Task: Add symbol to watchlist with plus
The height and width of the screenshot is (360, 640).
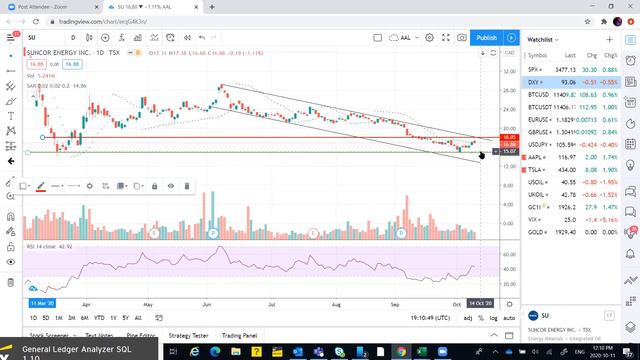Action: 609,40
